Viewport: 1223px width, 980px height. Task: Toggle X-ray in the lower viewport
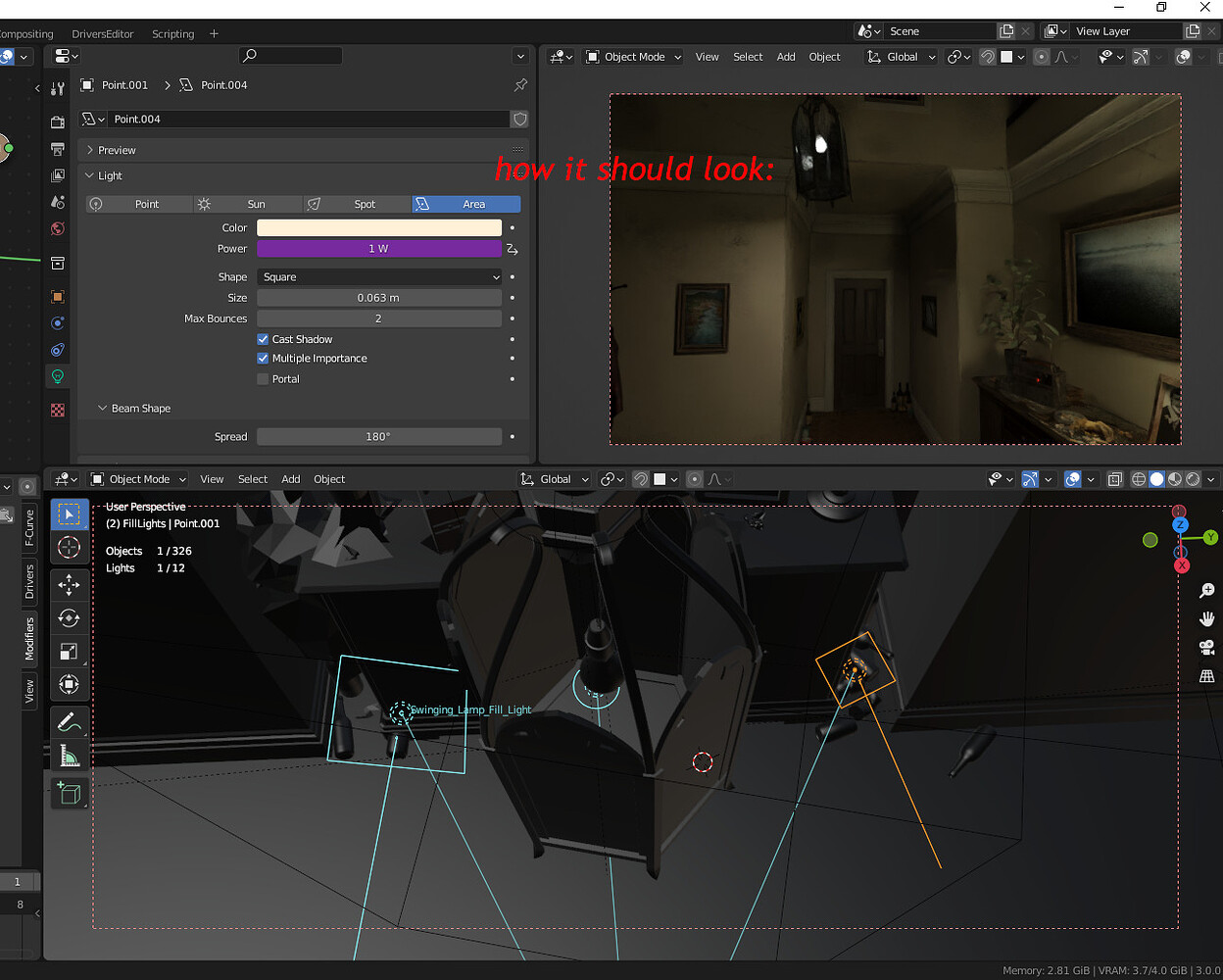[1115, 479]
